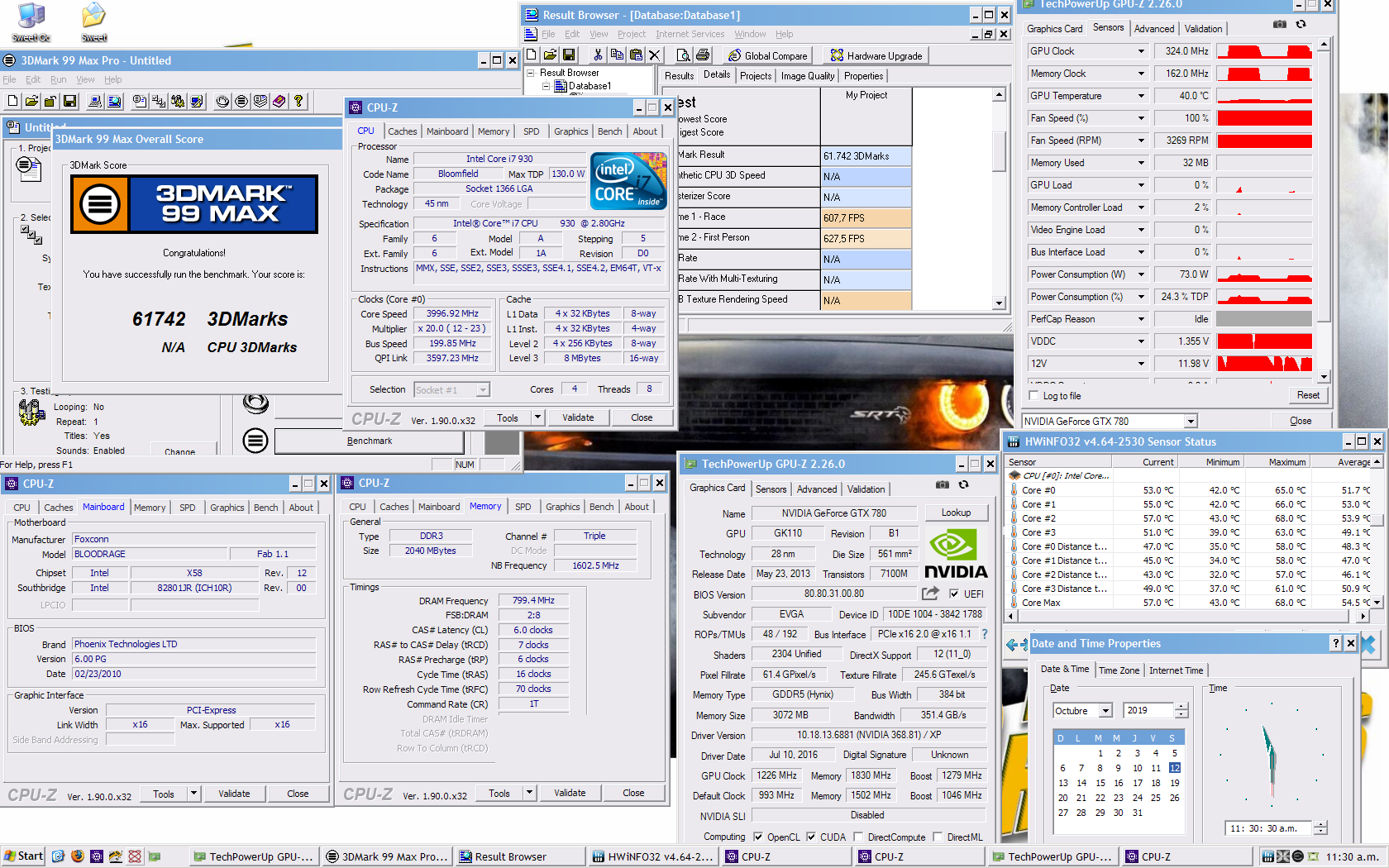Viewport: 1389px width, 868px height.
Task: Click the time field spinner up arrow
Action: tap(1320, 824)
